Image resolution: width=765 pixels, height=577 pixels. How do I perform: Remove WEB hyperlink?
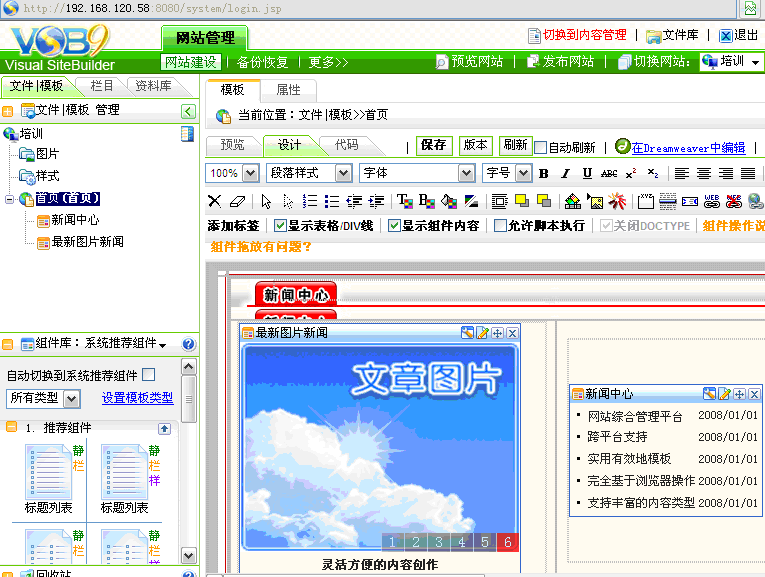tap(734, 201)
